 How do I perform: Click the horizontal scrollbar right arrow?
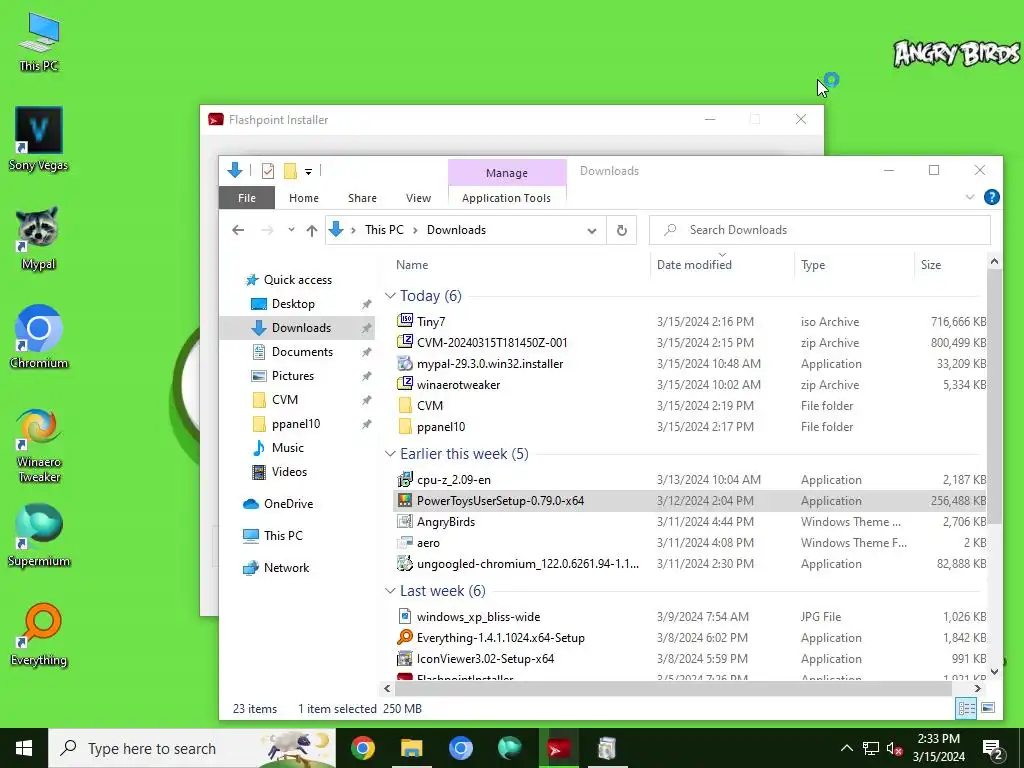(978, 688)
